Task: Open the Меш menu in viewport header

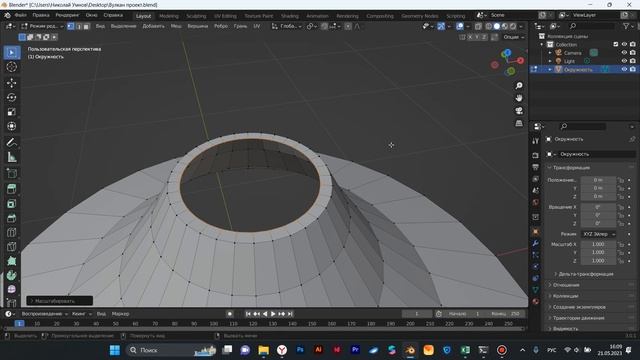Action: click(176, 26)
